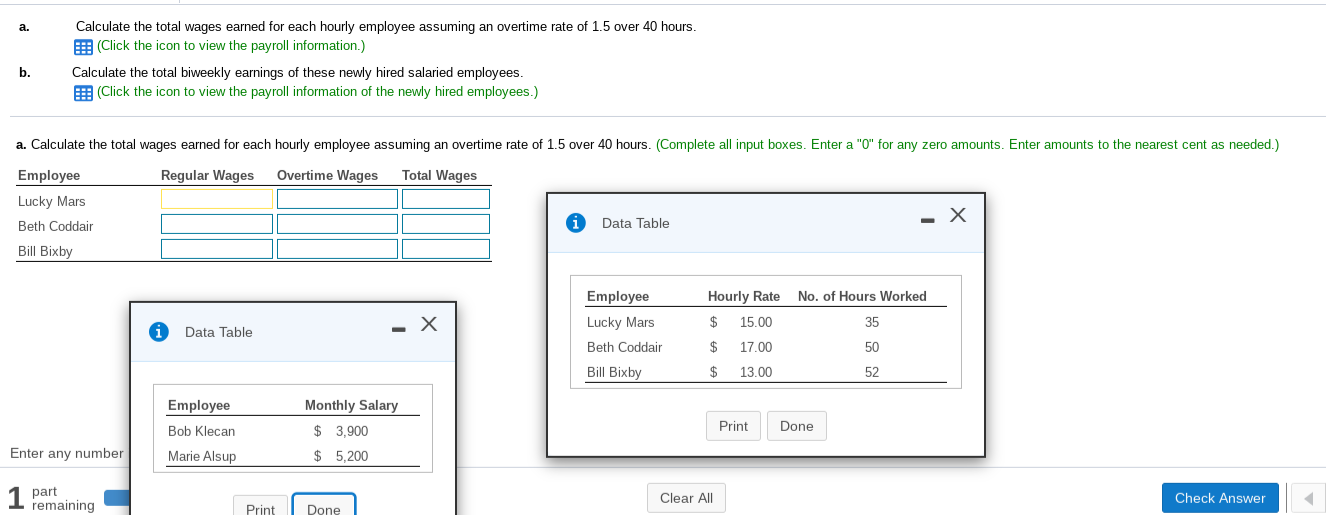Click Beth Coddair row label in answer table

(x=55, y=226)
